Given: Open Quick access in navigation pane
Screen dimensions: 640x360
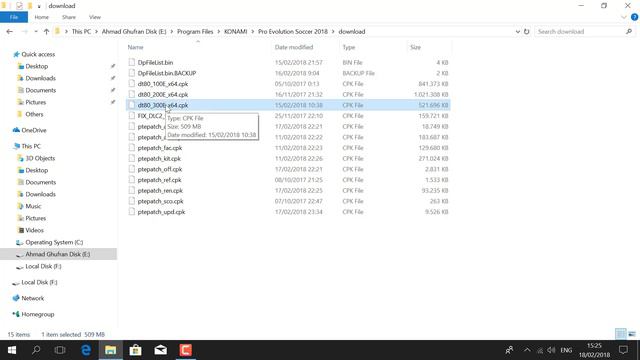Looking at the screenshot, I should (x=38, y=54).
